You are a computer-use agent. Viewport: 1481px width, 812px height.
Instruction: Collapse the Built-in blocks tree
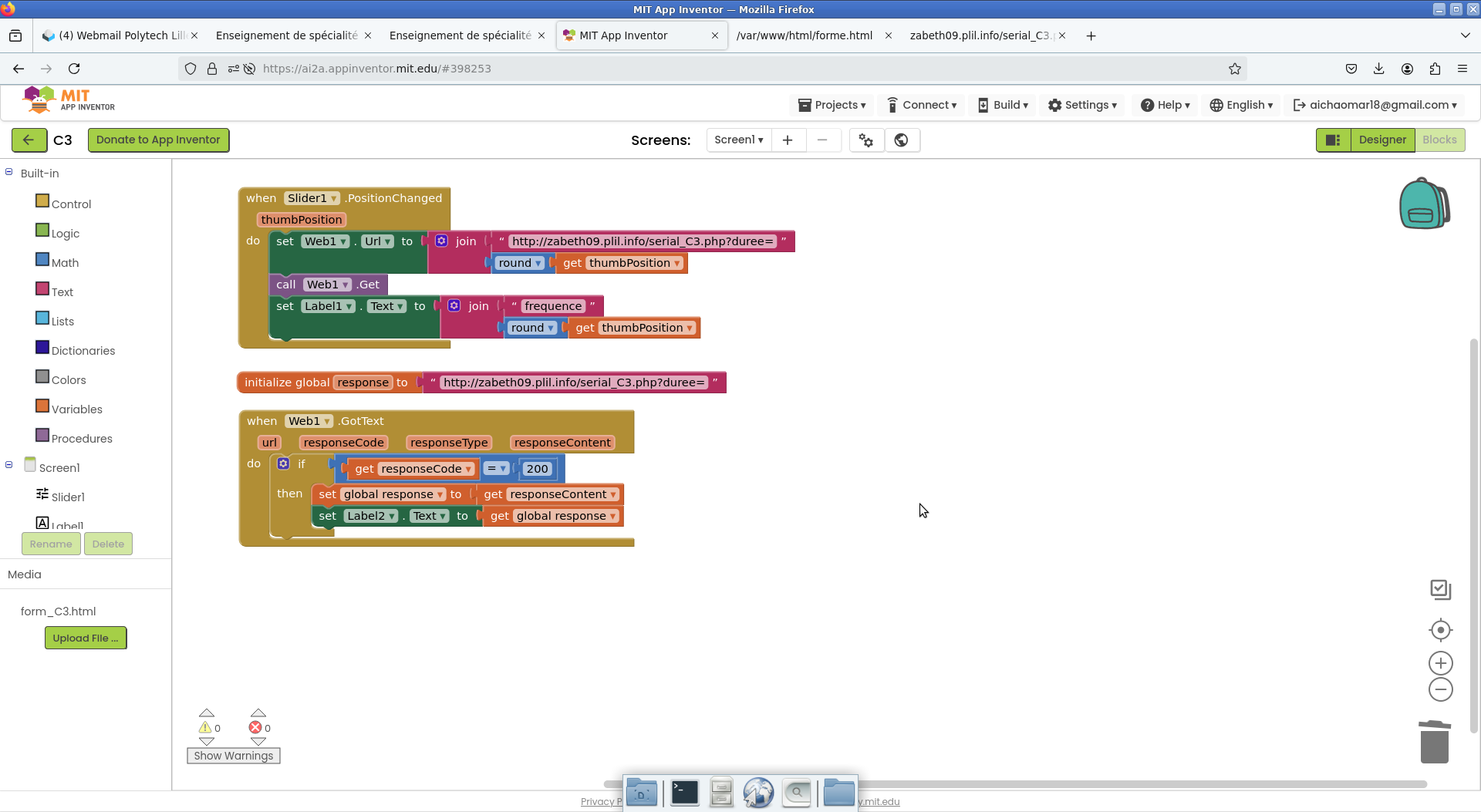point(9,173)
